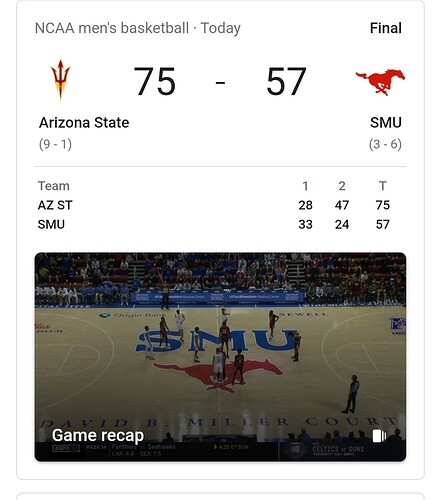The width and height of the screenshot is (441, 500).
Task: Click the total column header T
Action: [x=383, y=186]
